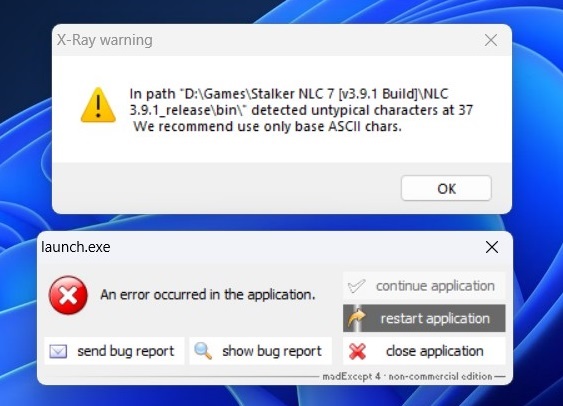563x406 pixels.
Task: Click the untypical characters warning message text
Action: click(301, 110)
